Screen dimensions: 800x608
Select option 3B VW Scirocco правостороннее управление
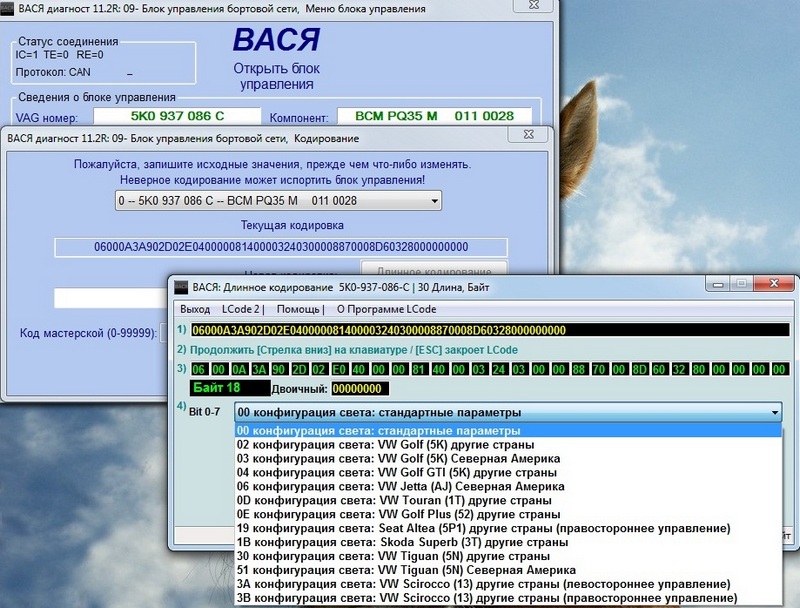[x=508, y=598]
